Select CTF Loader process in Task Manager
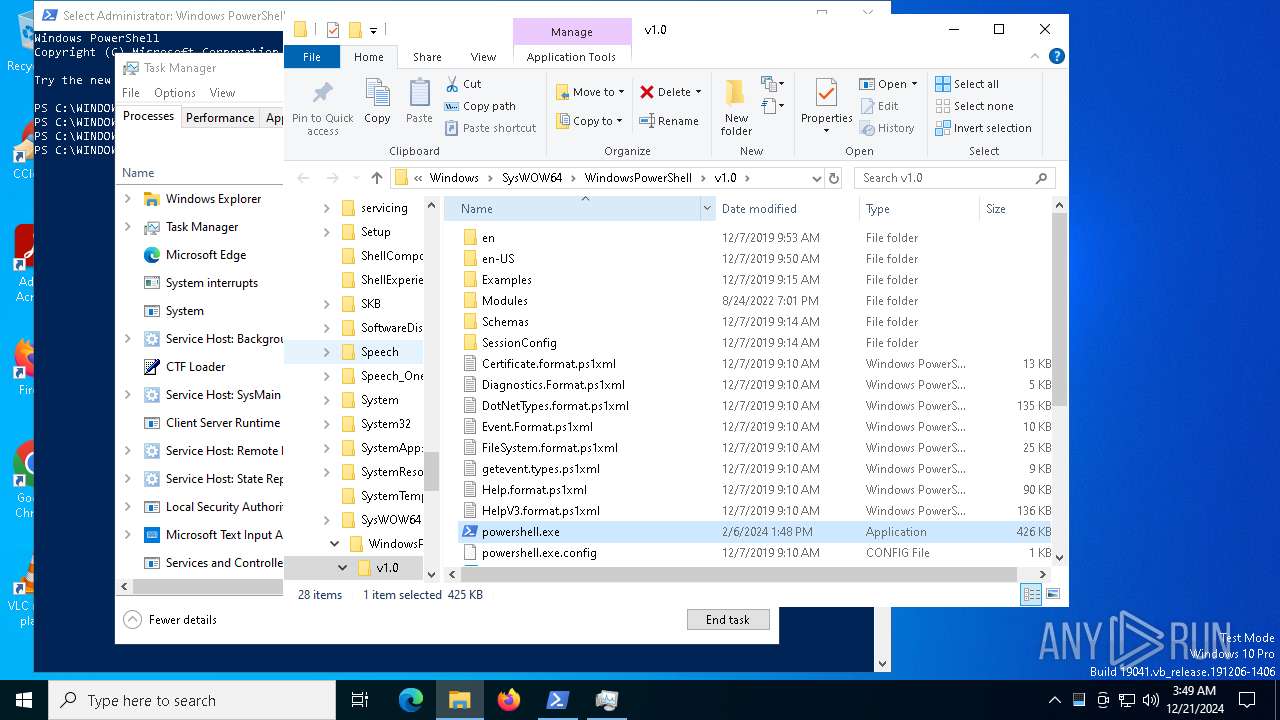Viewport: 1280px width, 720px height. [x=195, y=367]
